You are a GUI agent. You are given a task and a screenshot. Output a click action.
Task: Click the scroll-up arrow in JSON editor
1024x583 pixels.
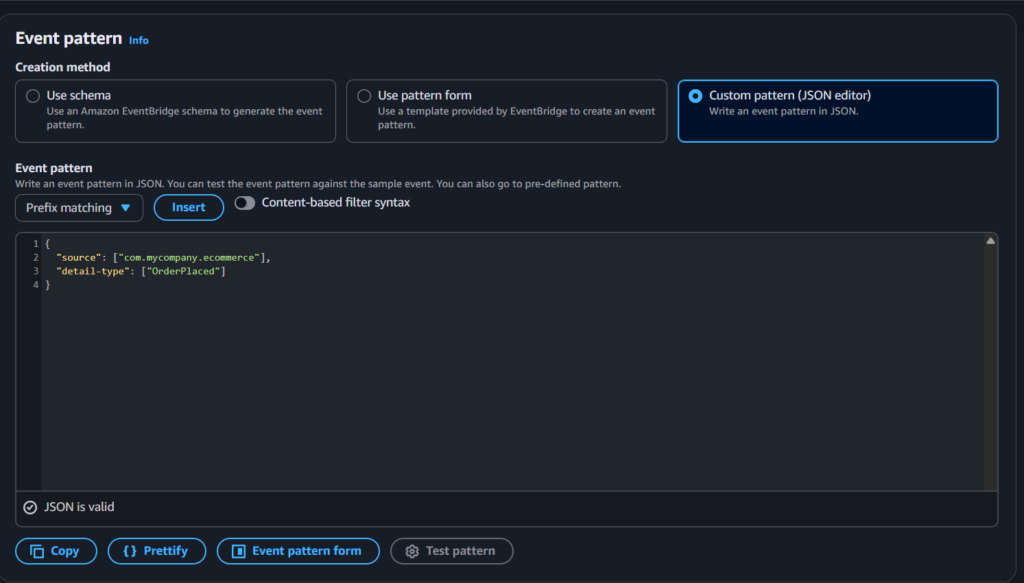[990, 241]
